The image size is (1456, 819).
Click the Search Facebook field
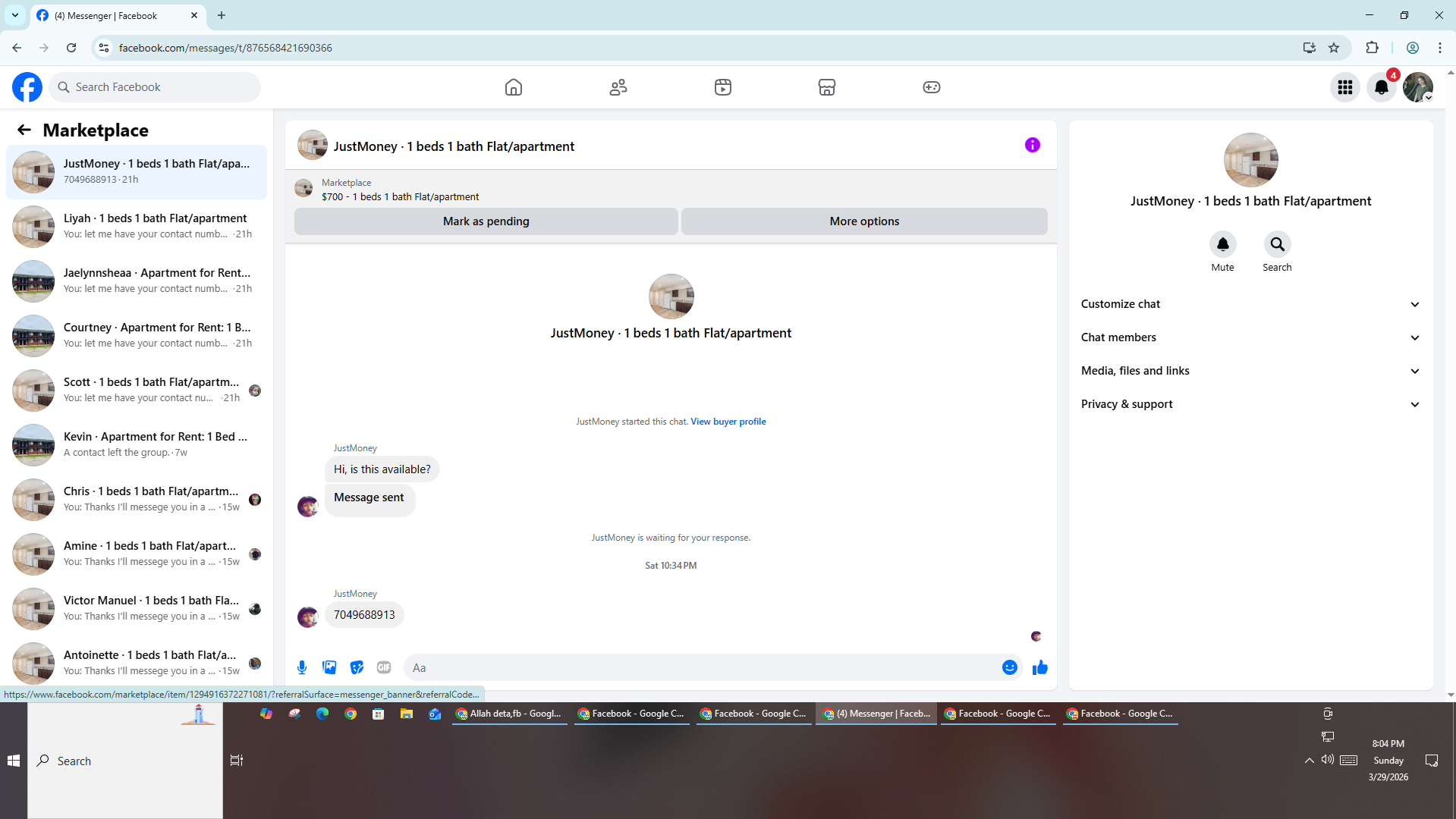[x=155, y=87]
